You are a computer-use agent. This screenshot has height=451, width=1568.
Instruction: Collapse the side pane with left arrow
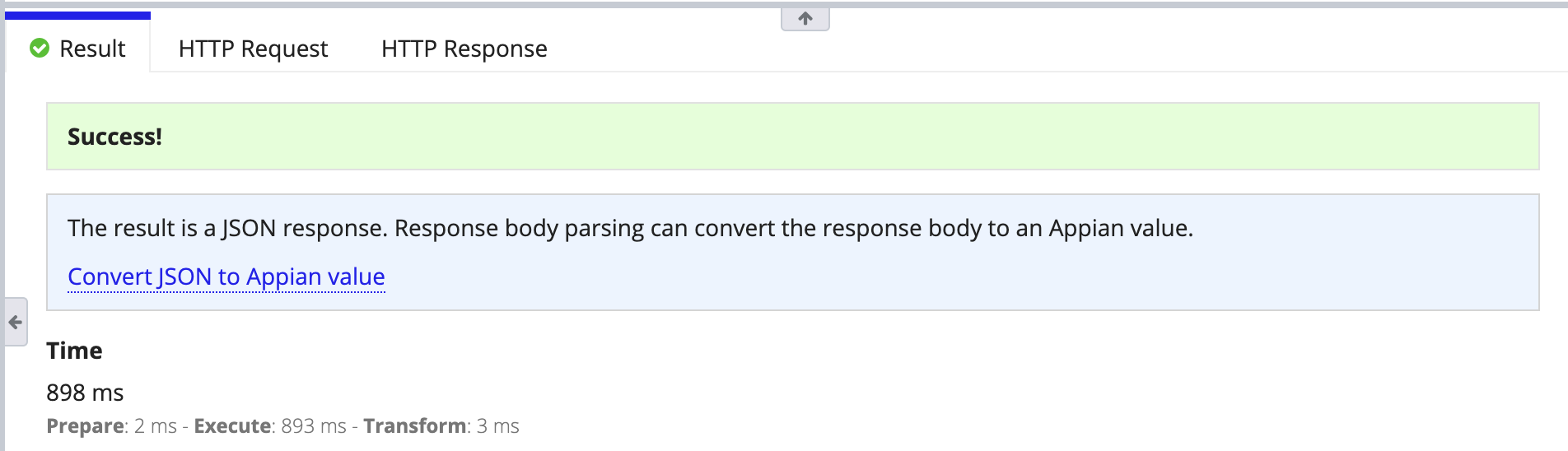click(x=15, y=322)
